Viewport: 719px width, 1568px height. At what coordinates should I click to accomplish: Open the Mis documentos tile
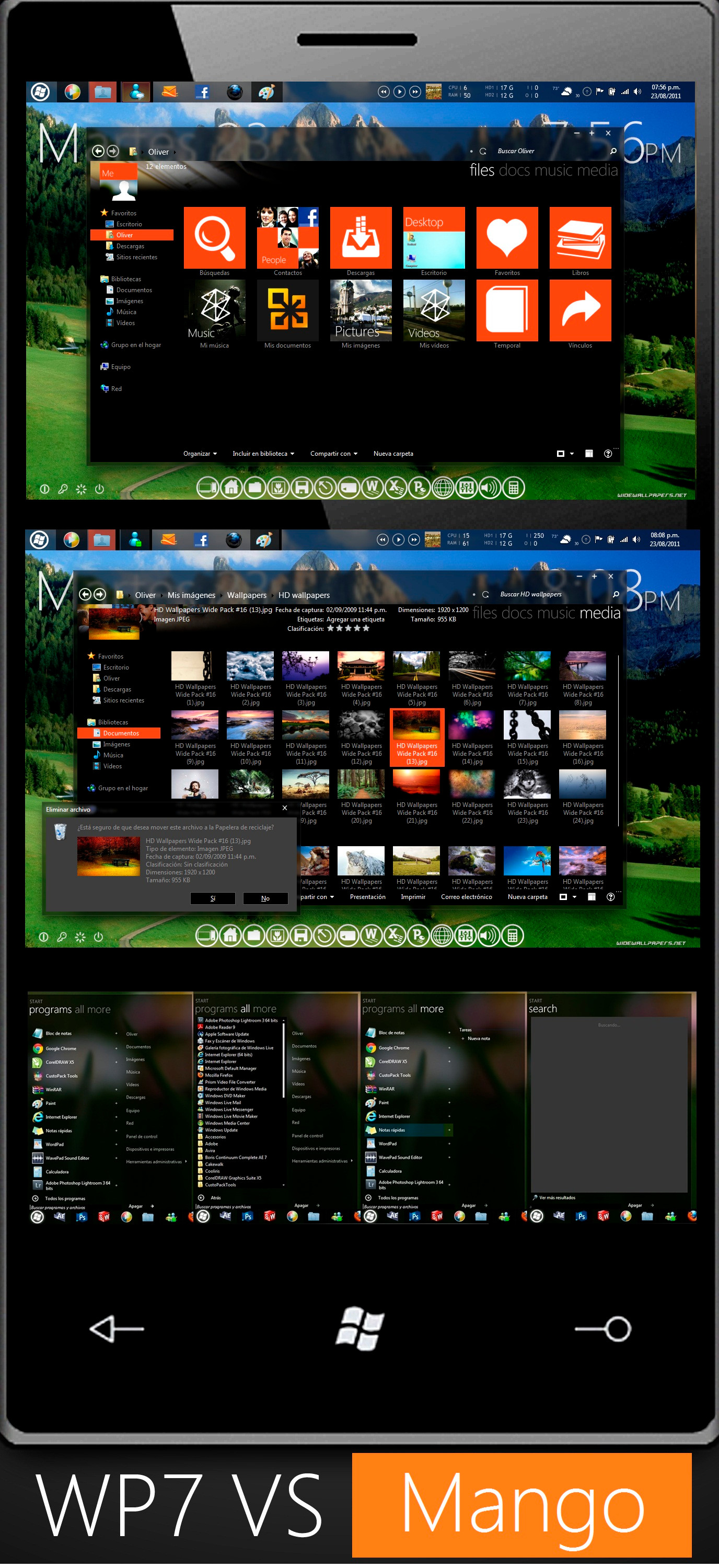[x=288, y=310]
